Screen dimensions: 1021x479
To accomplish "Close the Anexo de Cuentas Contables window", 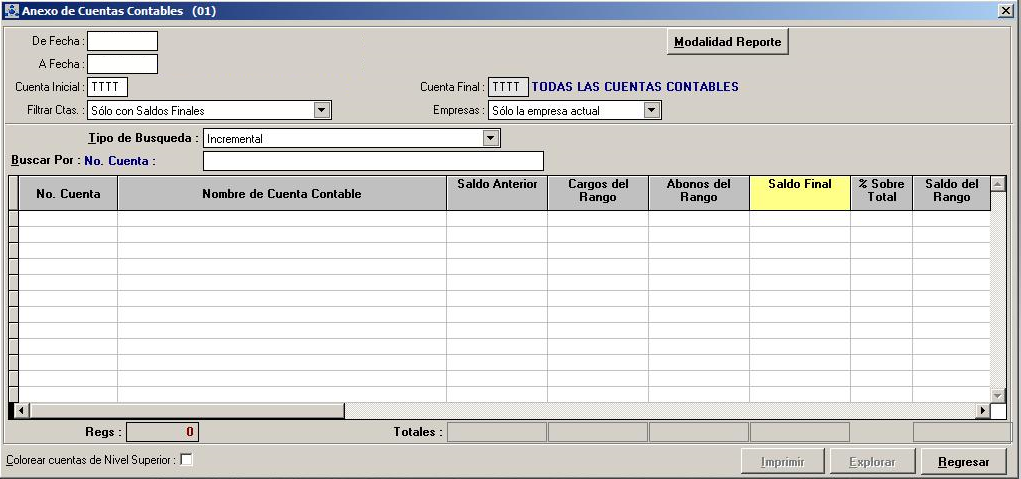I will tap(1005, 10).
